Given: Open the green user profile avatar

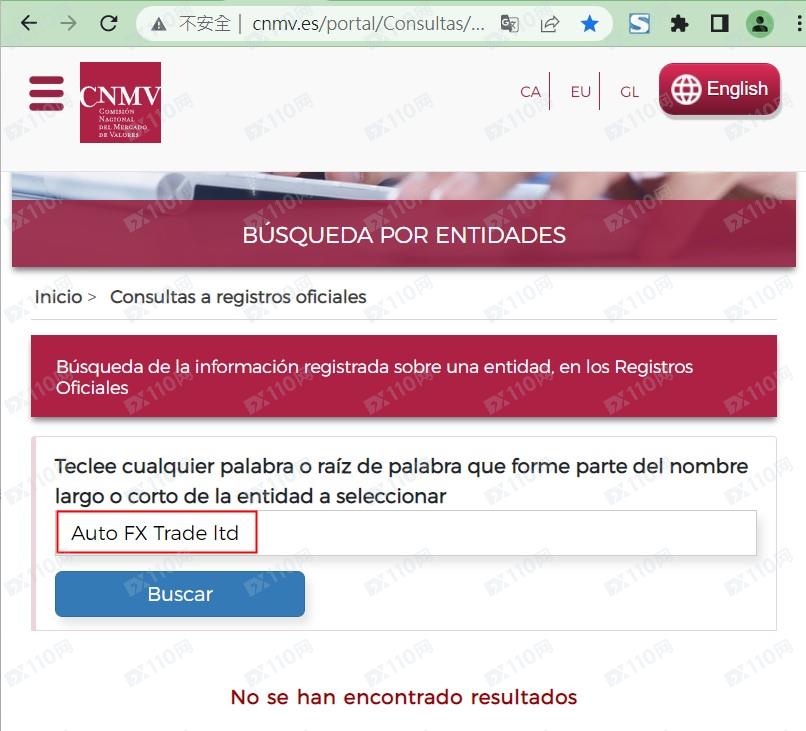Looking at the screenshot, I should [760, 24].
